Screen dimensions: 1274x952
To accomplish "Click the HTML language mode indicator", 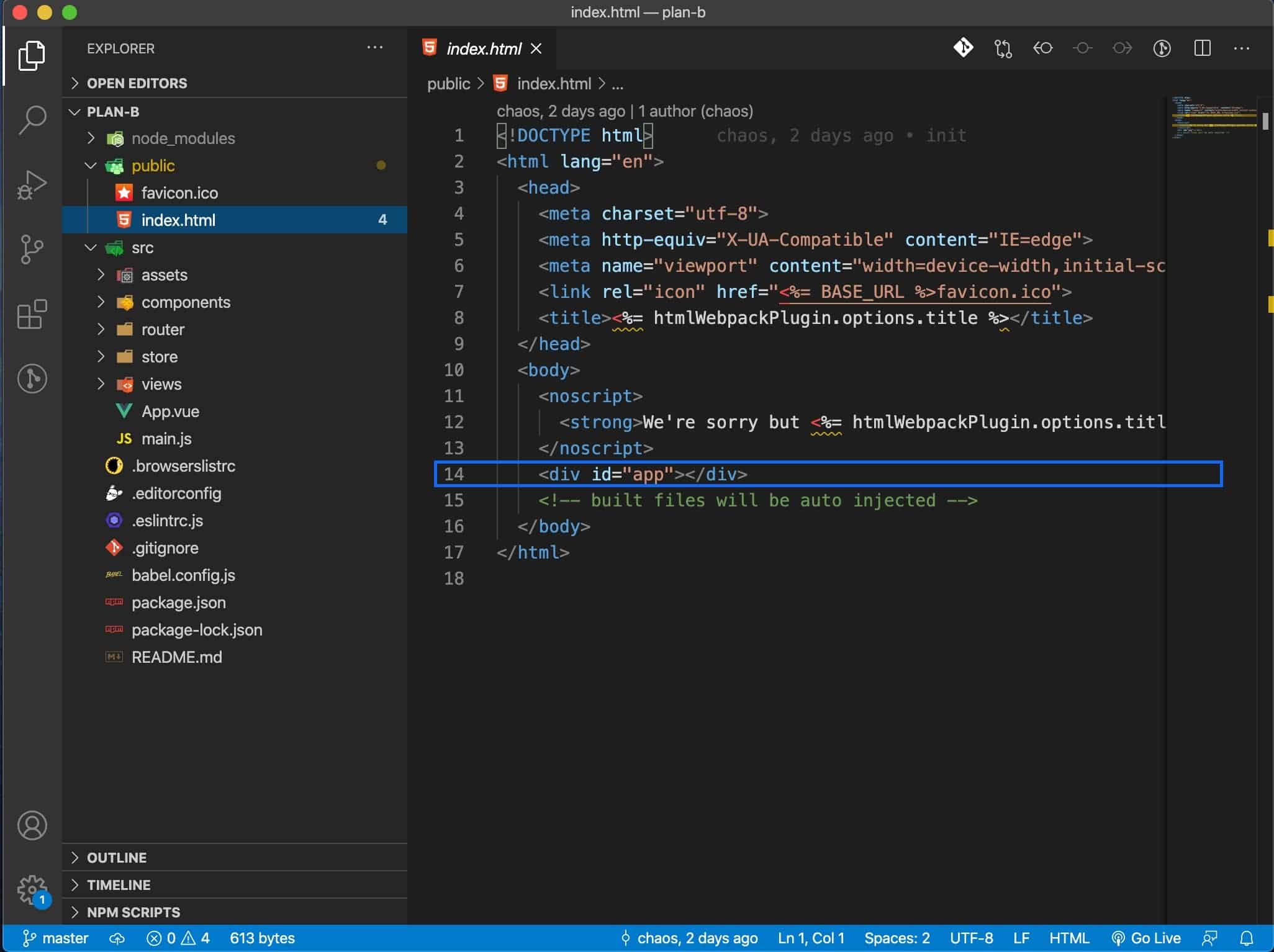I will pos(1068,938).
